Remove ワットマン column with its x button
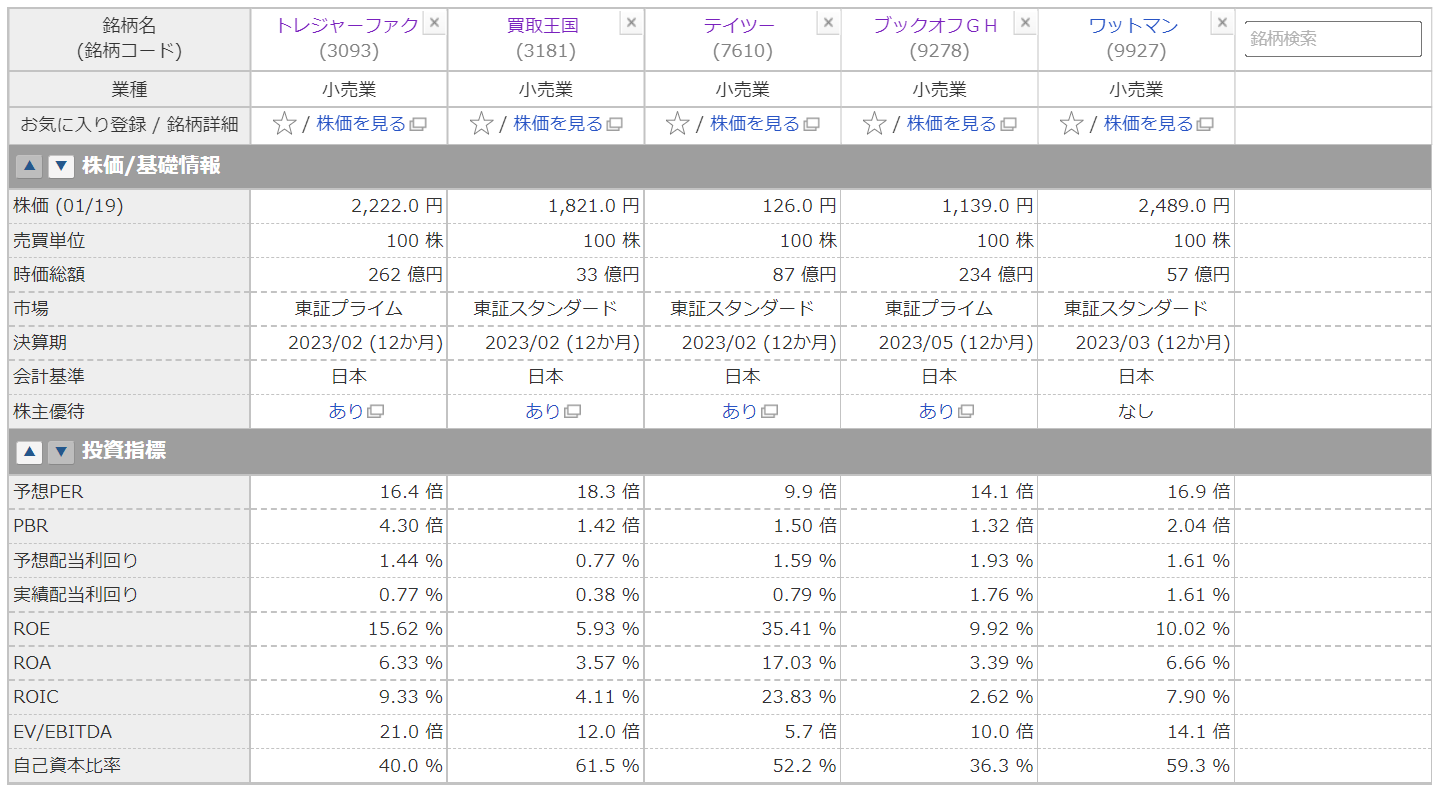Image resolution: width=1440 pixels, height=790 pixels. [1222, 23]
